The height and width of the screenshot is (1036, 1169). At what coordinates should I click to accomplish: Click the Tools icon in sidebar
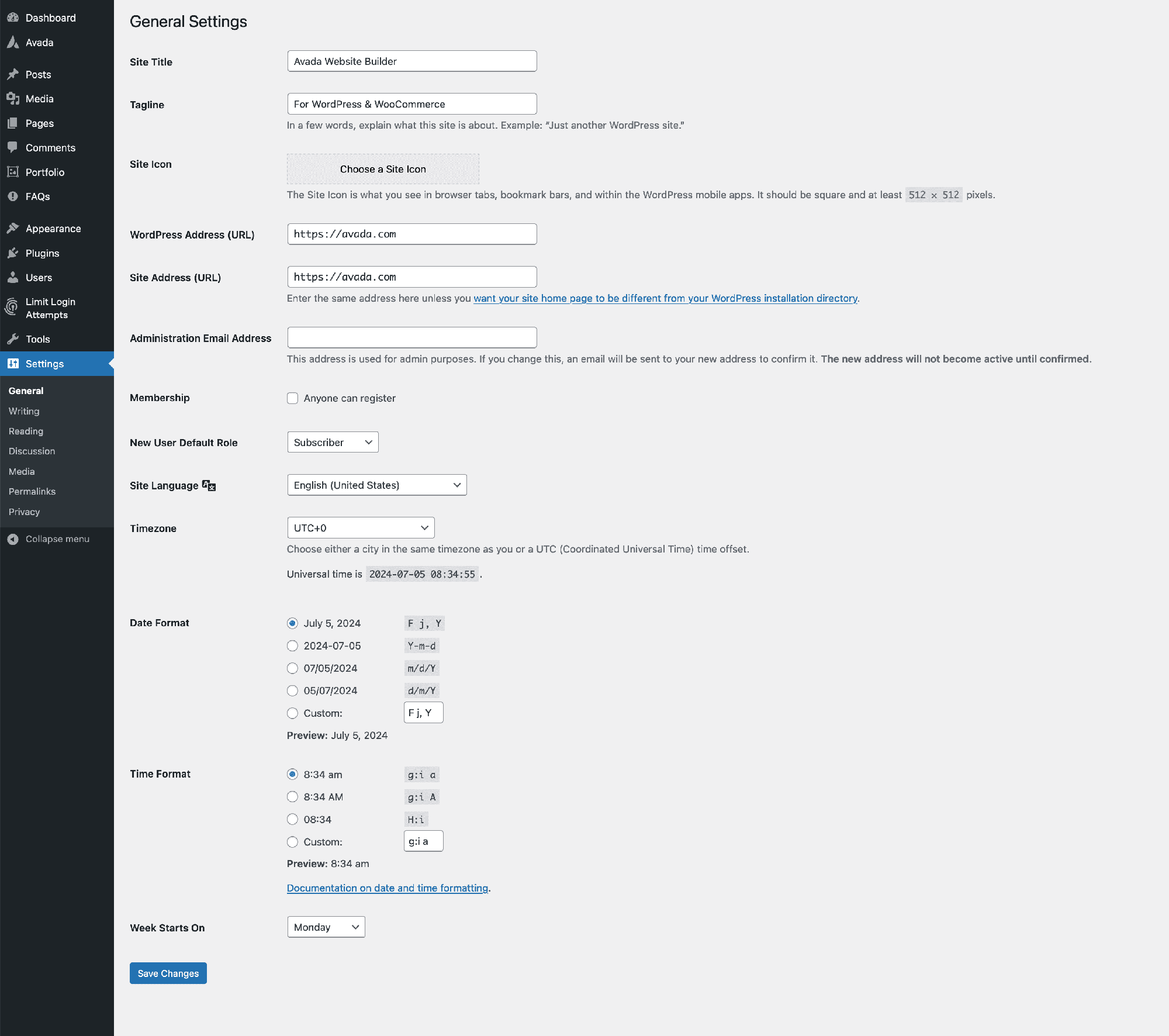13,338
